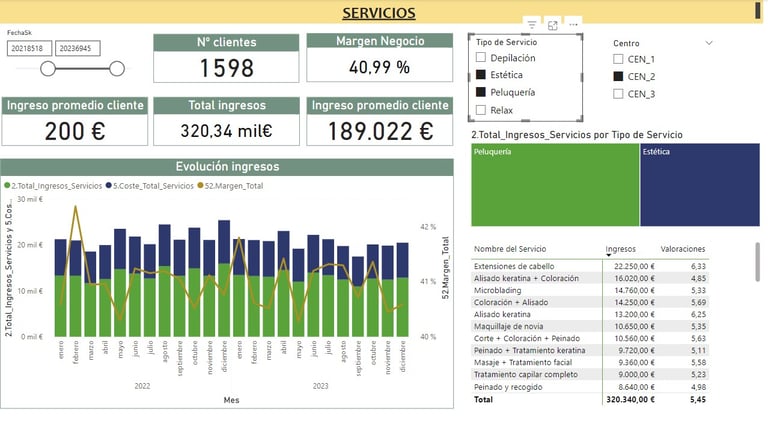Click the 200 € card value
Image resolution: width=768 pixels, height=430 pixels.
click(x=75, y=131)
